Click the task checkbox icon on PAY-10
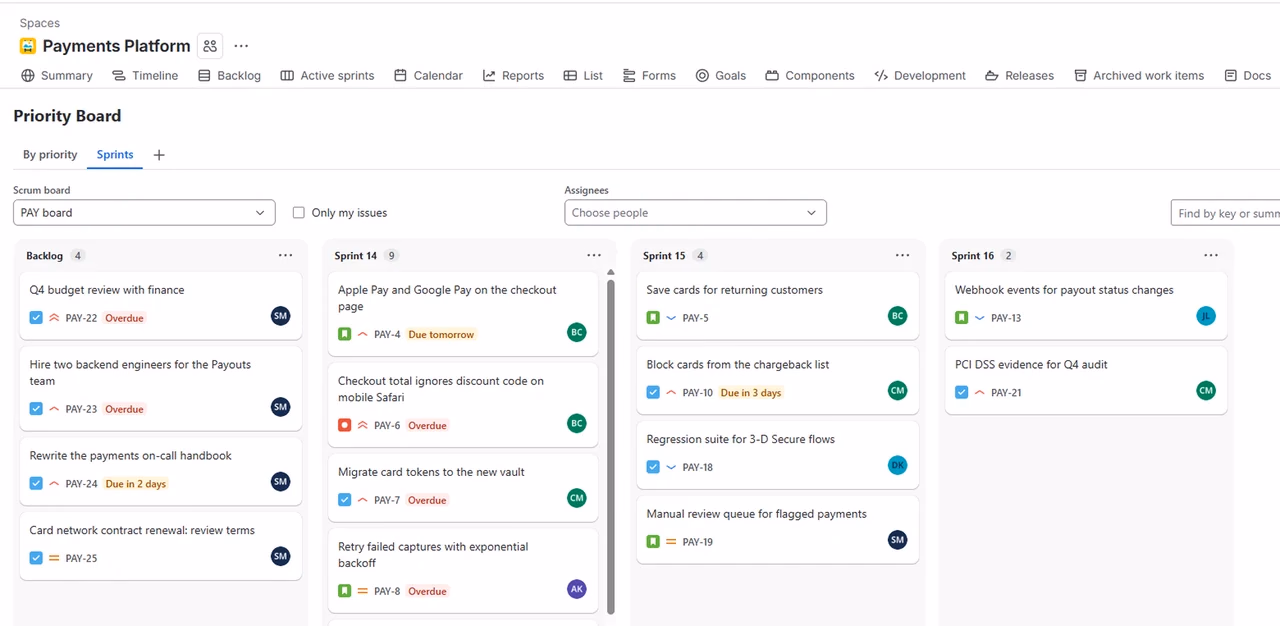The width and height of the screenshot is (1280, 626). (x=653, y=393)
